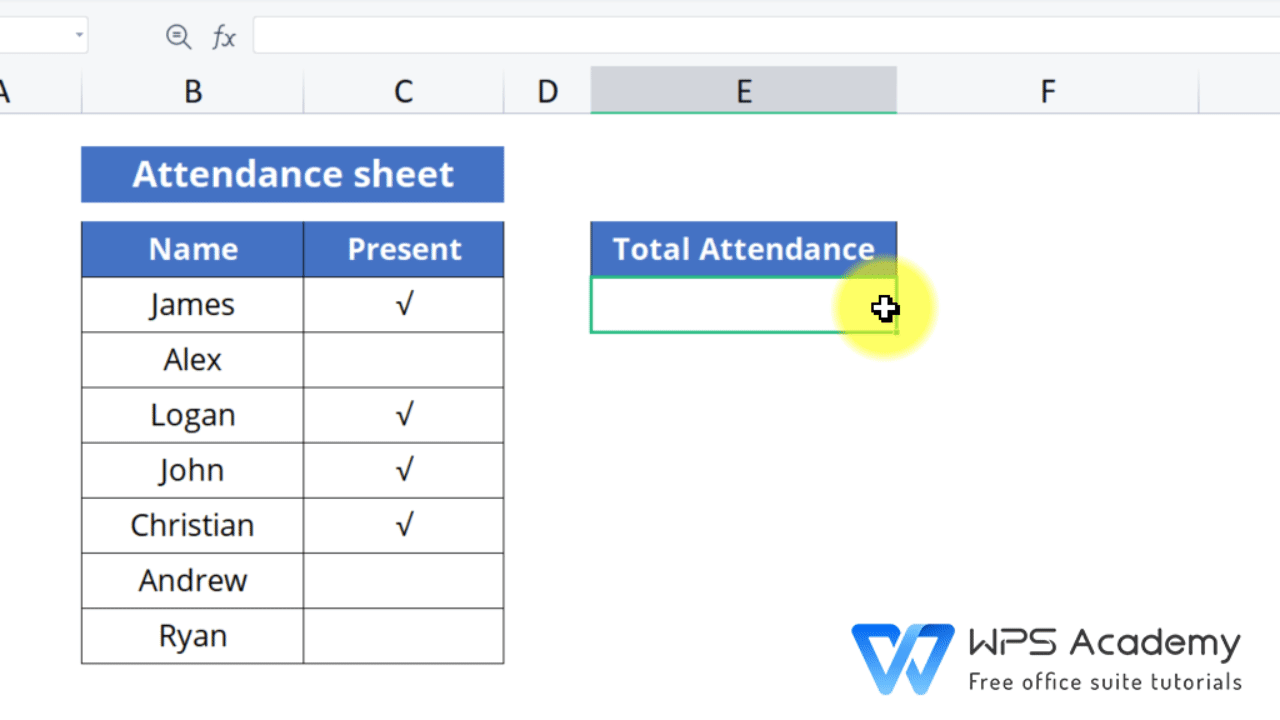Select column B header
Screen dimensions: 1280x720
click(x=193, y=92)
